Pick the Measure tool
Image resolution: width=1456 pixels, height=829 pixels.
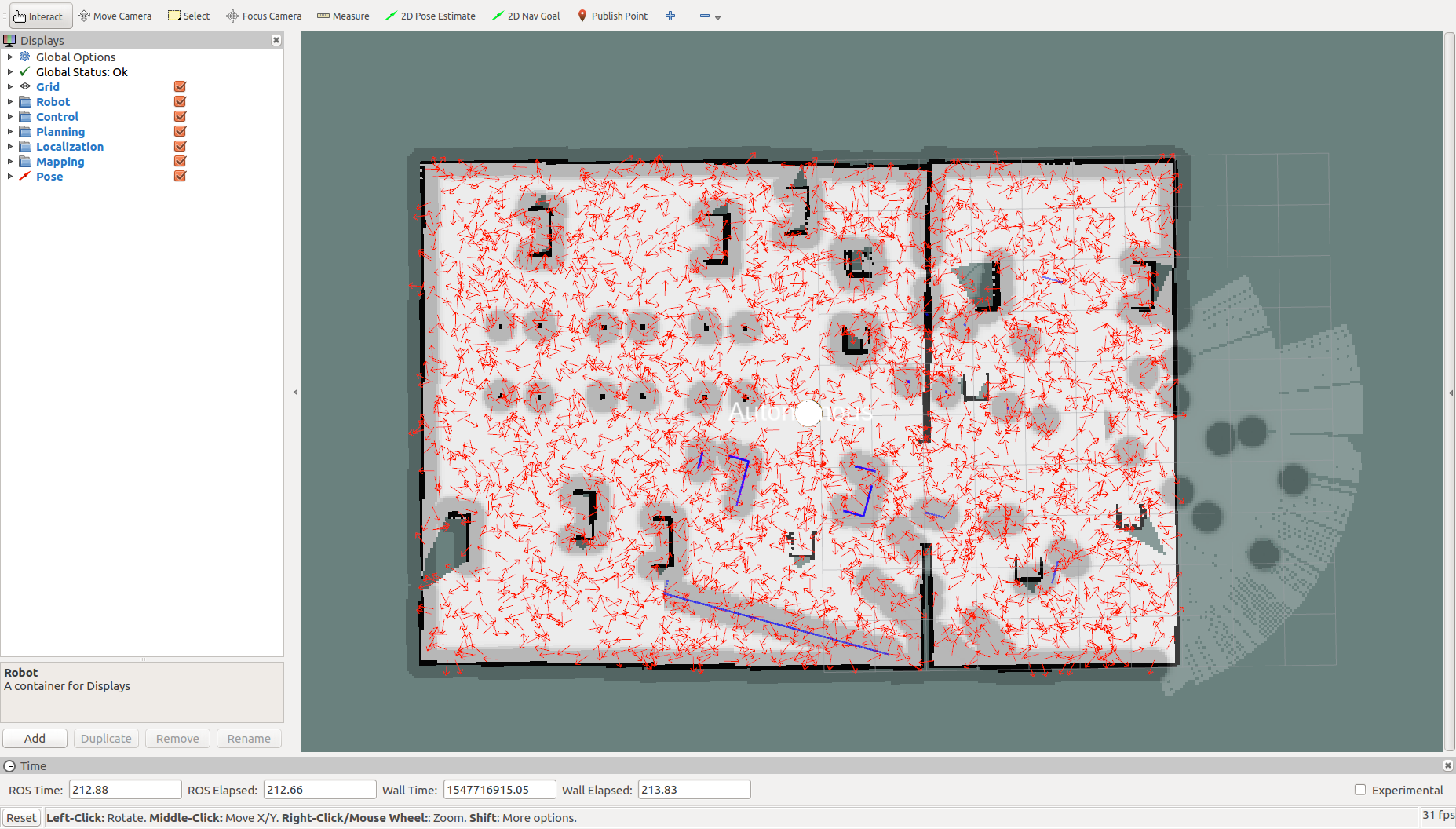(x=343, y=16)
